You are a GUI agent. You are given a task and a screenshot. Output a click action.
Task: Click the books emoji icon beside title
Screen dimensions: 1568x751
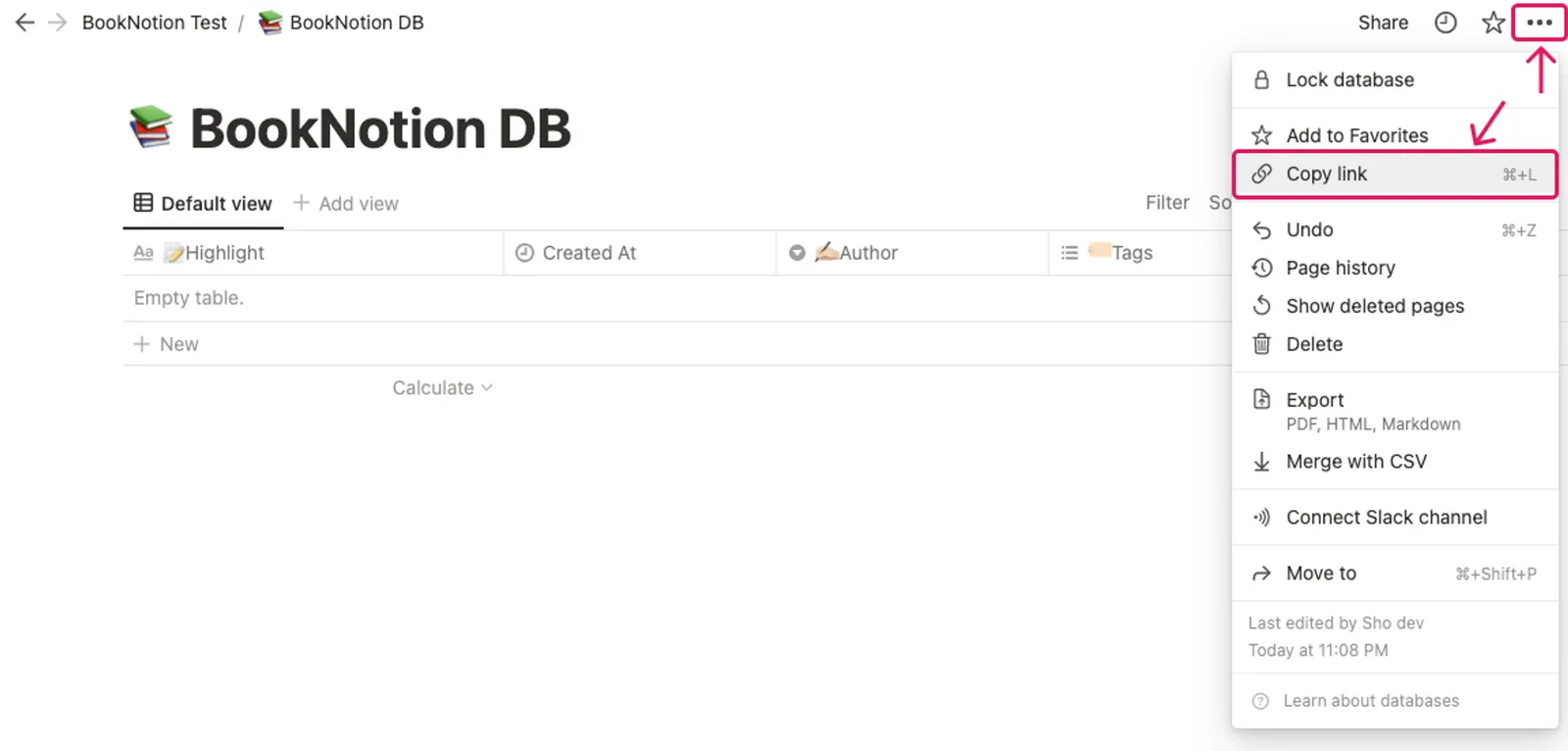(x=151, y=128)
